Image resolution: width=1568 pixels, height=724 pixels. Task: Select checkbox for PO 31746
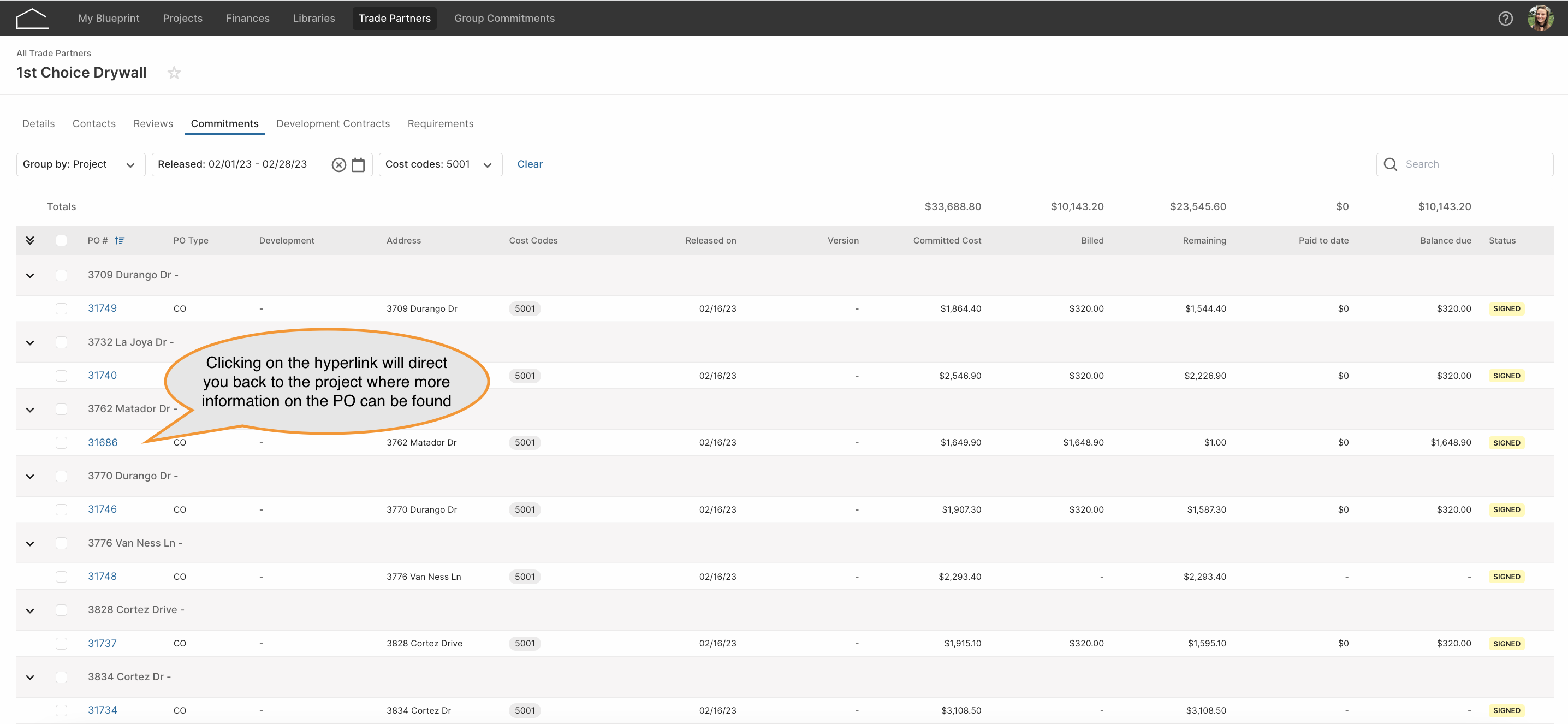[62, 509]
